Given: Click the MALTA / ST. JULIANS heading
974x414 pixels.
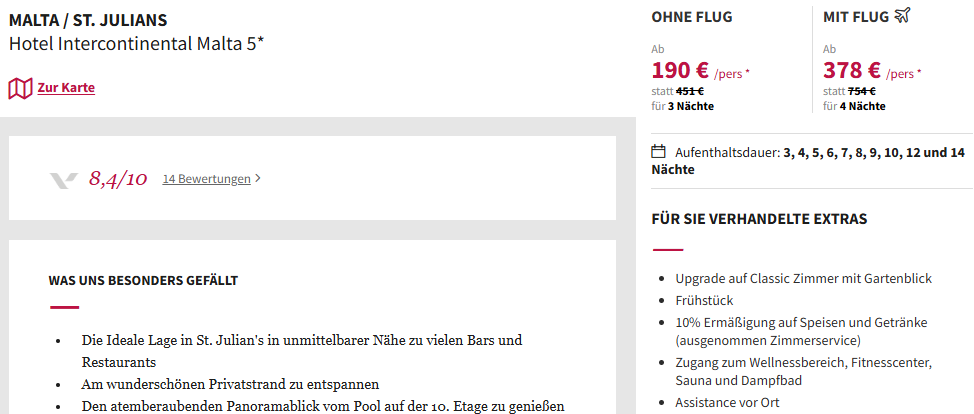Looking at the screenshot, I should tap(88, 20).
